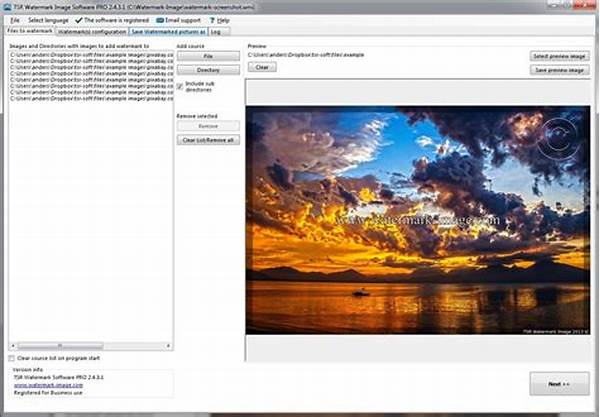600x417 pixels.
Task: Click the Directory button under Add source
Action: click(x=208, y=70)
